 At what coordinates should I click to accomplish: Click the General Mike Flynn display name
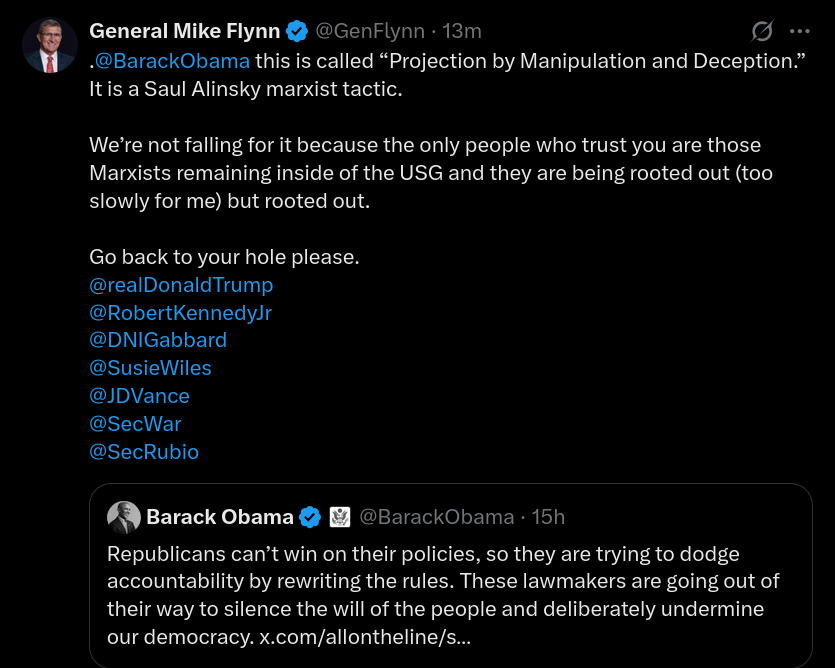pyautogui.click(x=185, y=32)
